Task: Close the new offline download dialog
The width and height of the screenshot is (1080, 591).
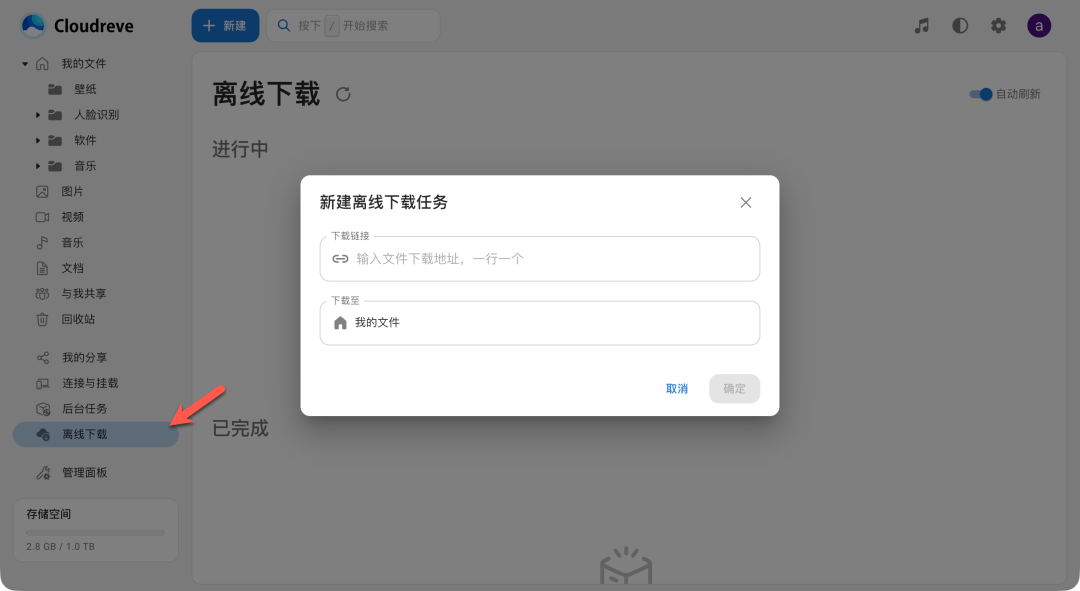Action: pyautogui.click(x=745, y=202)
